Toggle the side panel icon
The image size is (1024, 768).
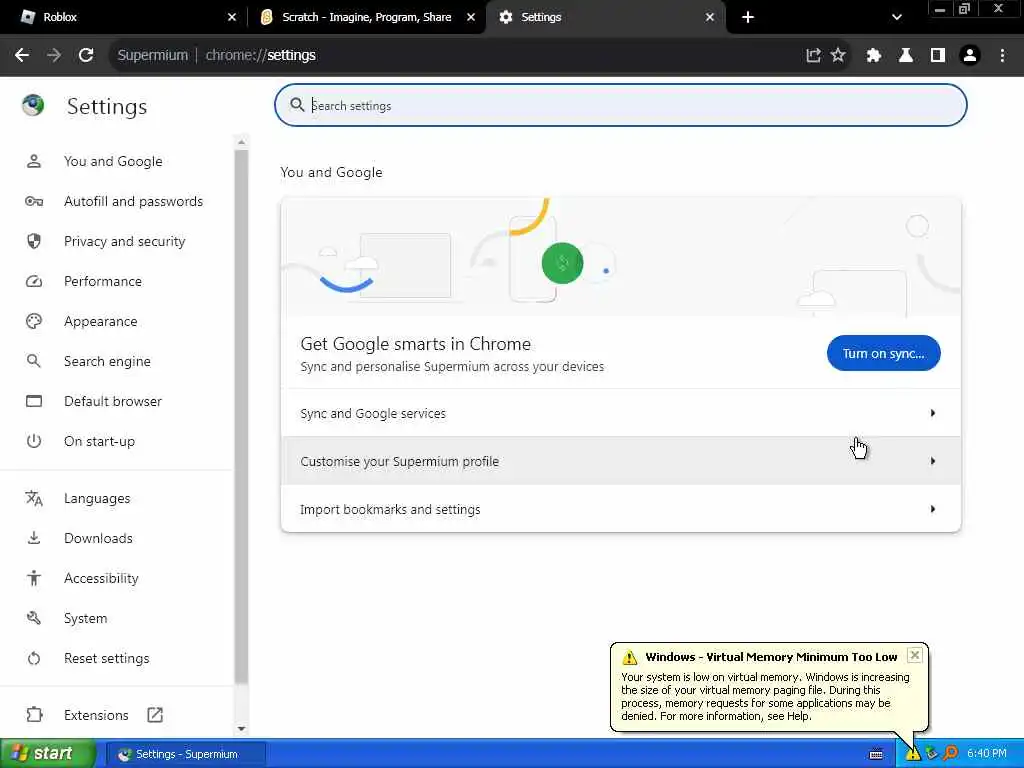[938, 56]
